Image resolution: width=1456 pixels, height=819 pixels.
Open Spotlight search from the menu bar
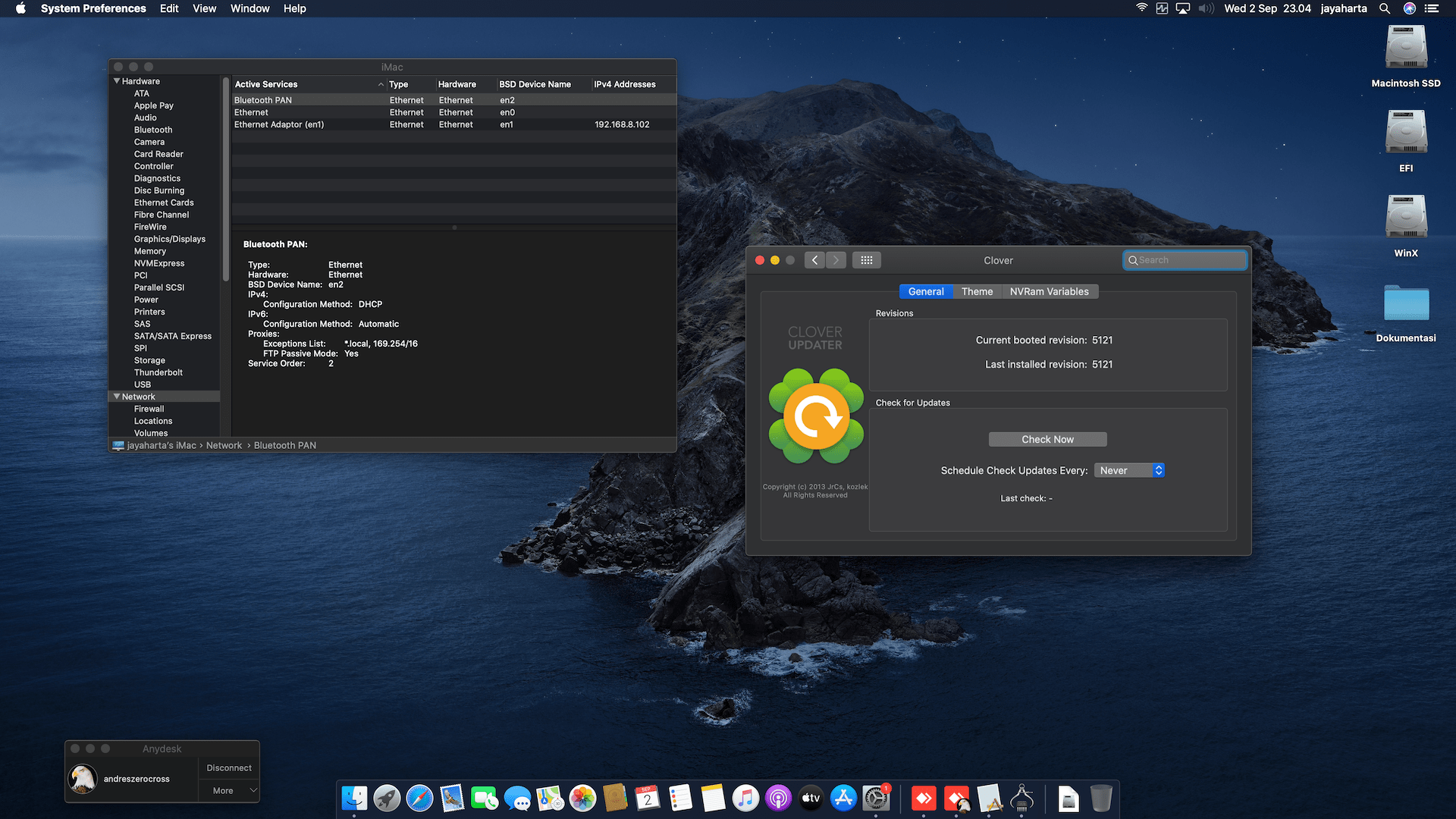tap(1385, 8)
